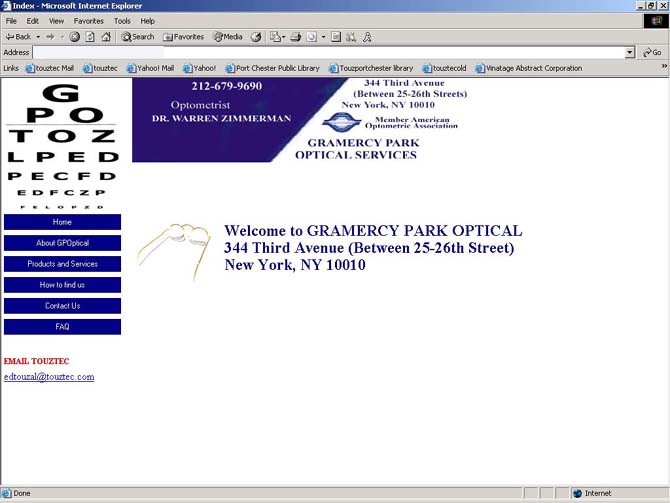
Task: Go back with the Back button
Action: pos(18,37)
